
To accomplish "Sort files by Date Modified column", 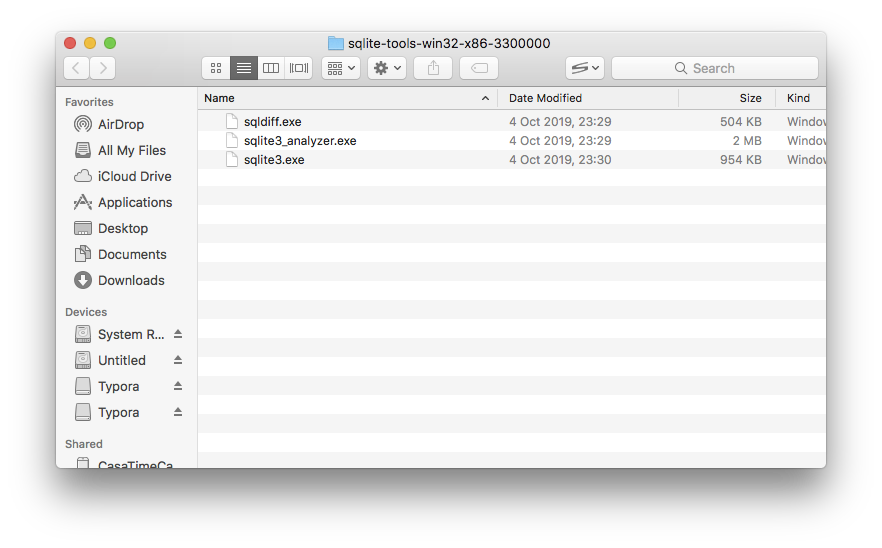I will coord(590,98).
